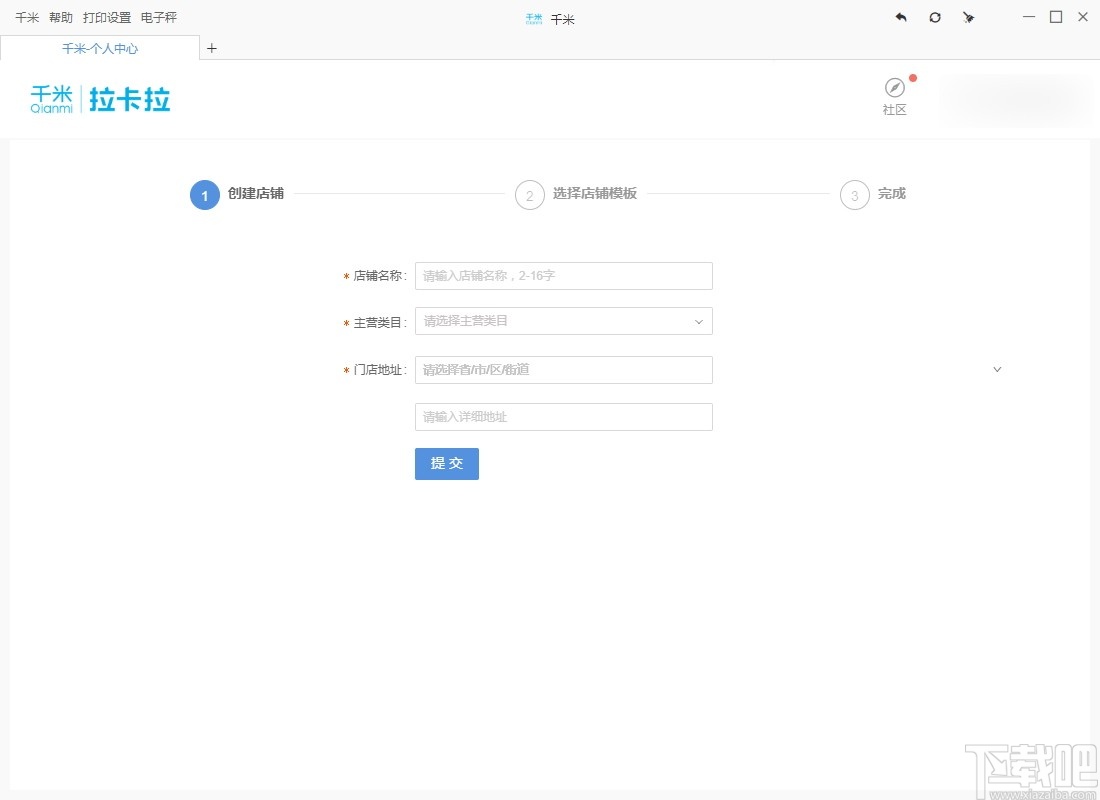Click the 创建店铺 step label
The height and width of the screenshot is (800, 1100).
(x=255, y=194)
